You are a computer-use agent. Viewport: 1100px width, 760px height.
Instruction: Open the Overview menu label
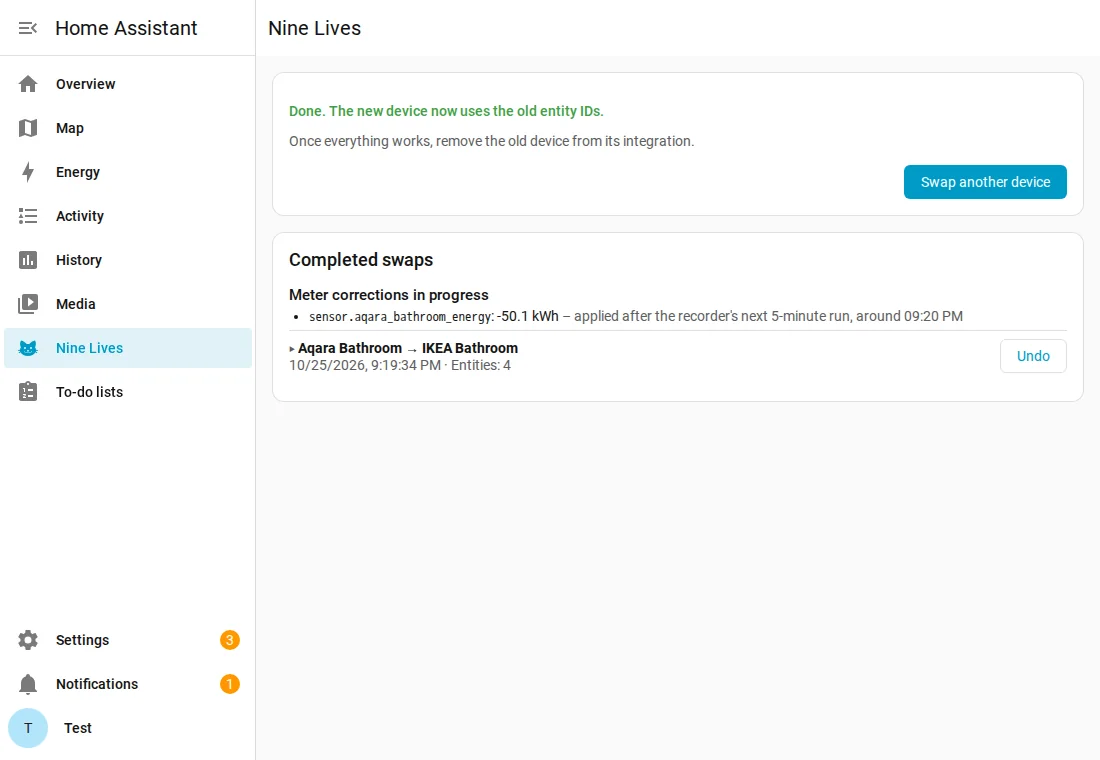(x=86, y=84)
